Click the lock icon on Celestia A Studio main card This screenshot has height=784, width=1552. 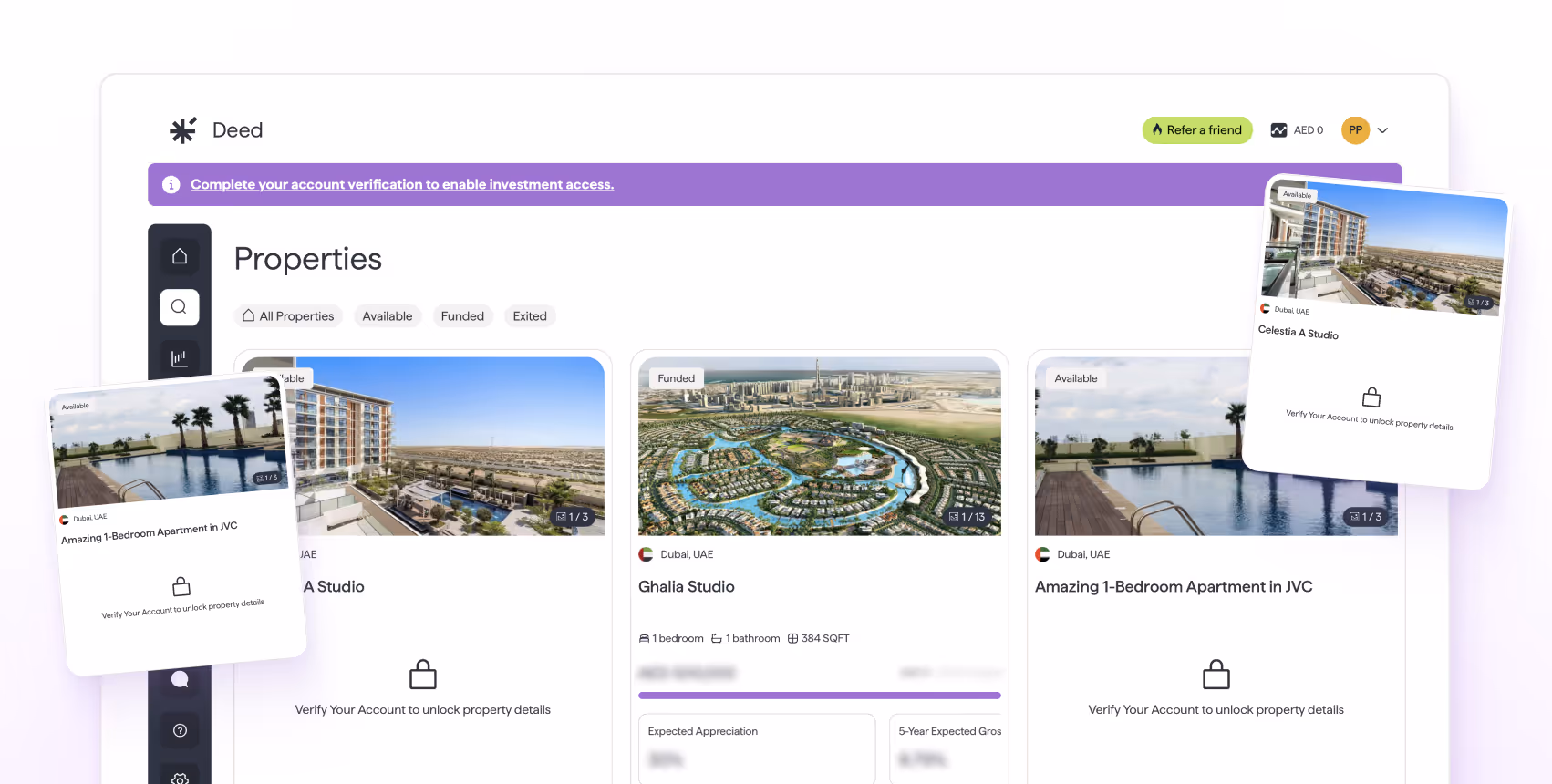coord(423,675)
